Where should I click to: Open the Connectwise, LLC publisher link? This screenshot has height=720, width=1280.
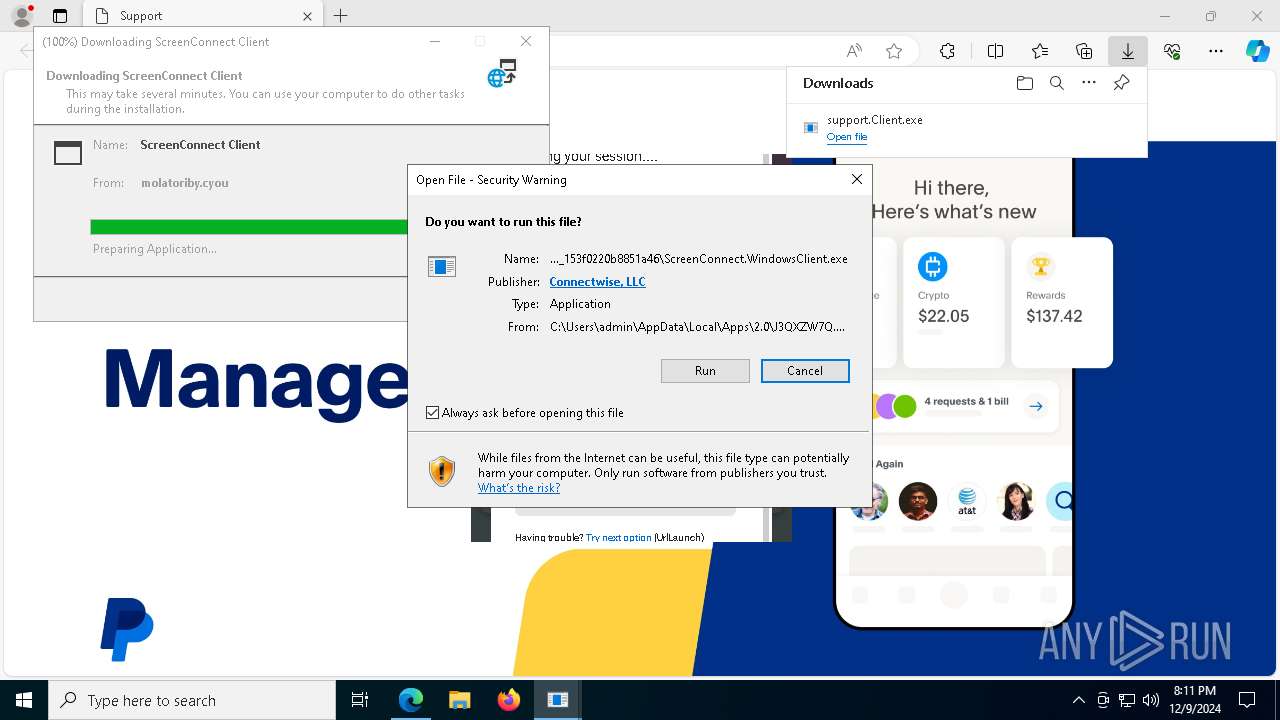[597, 282]
